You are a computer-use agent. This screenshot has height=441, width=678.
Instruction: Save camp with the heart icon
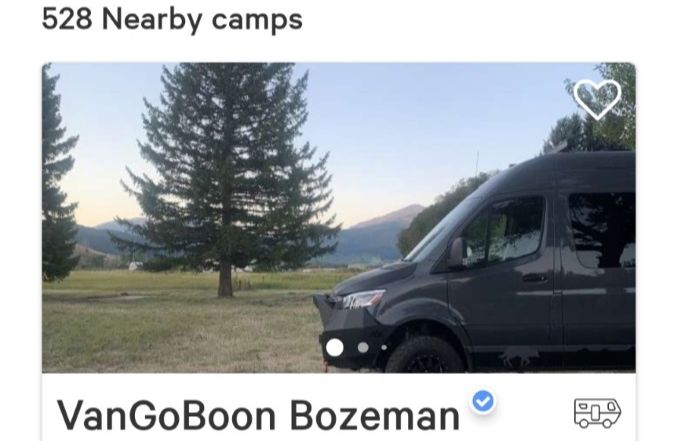click(597, 99)
